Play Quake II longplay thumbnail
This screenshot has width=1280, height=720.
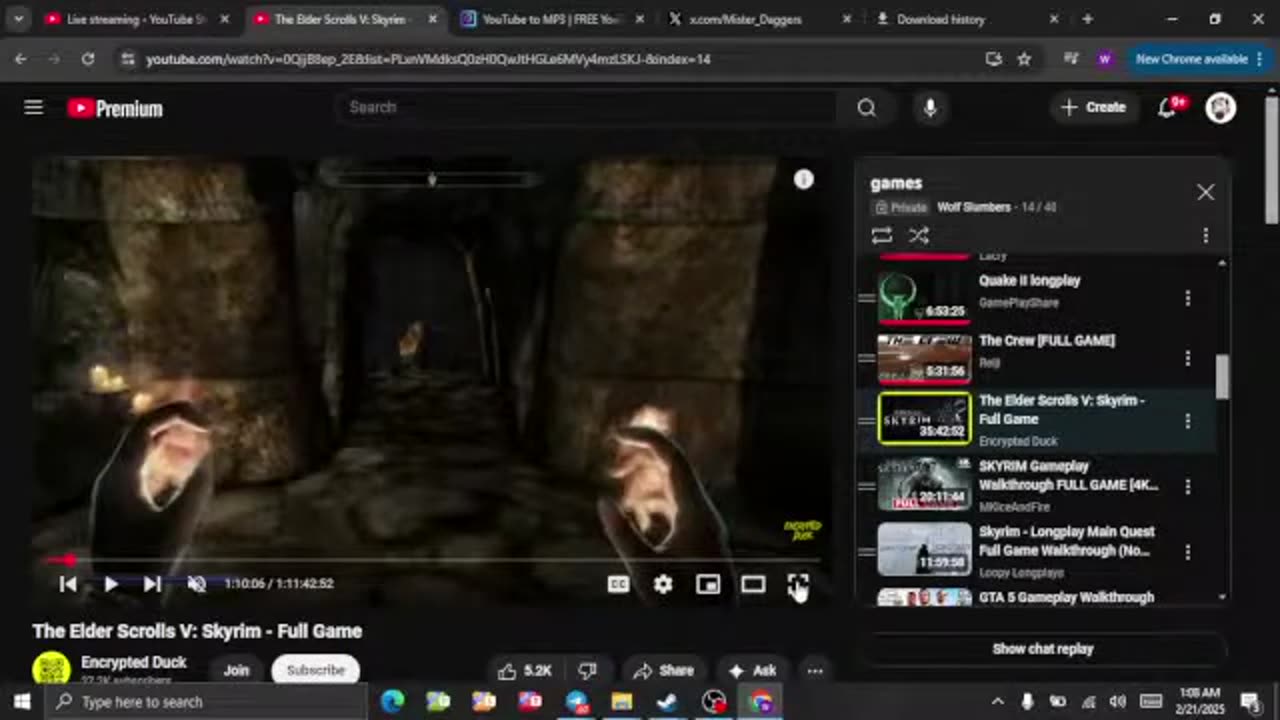[924, 298]
